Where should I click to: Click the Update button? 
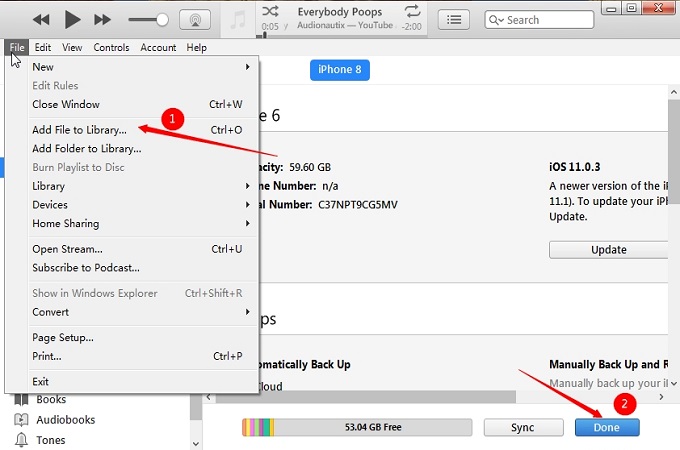click(x=608, y=250)
